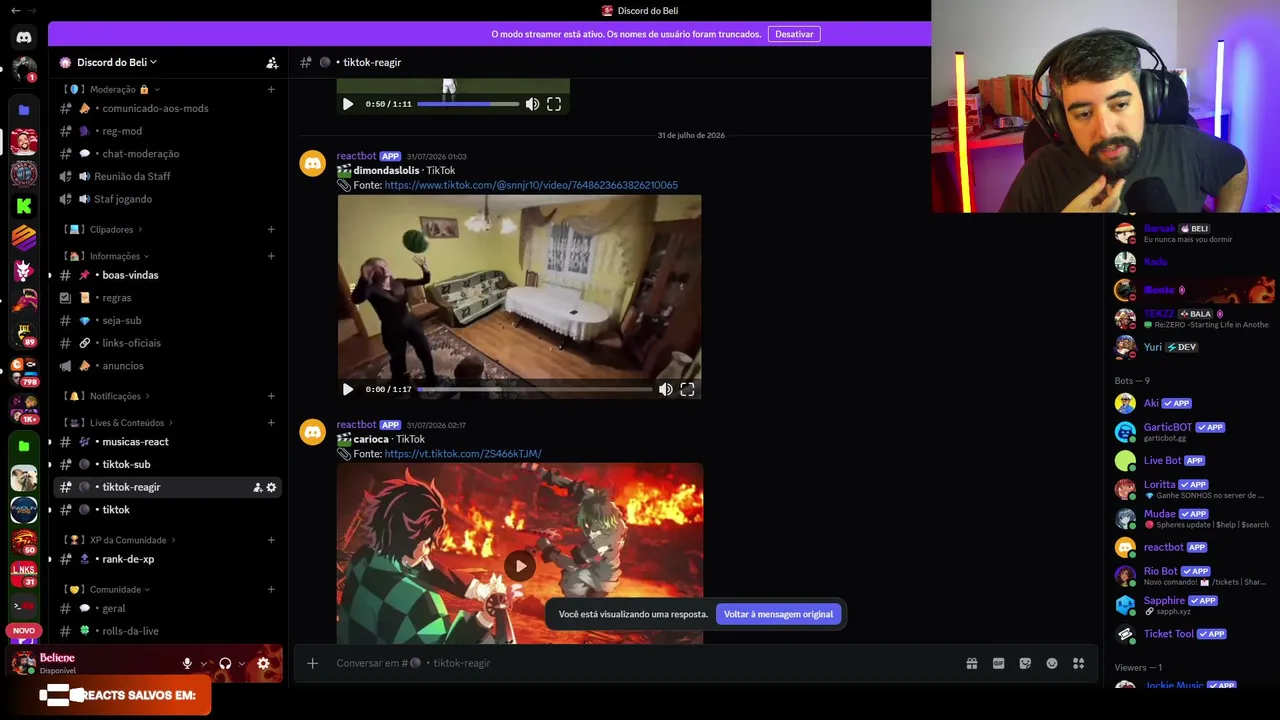This screenshot has height=720, width=1280.
Task: Open the gift icon in message bar
Action: coord(971,663)
